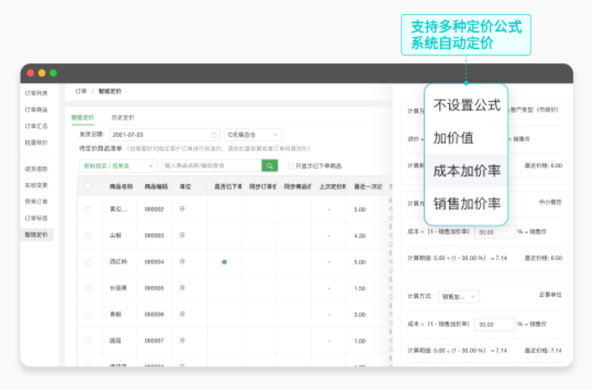The image size is (592, 390).
Task: Click the product code cell 000002
Action: tap(154, 209)
